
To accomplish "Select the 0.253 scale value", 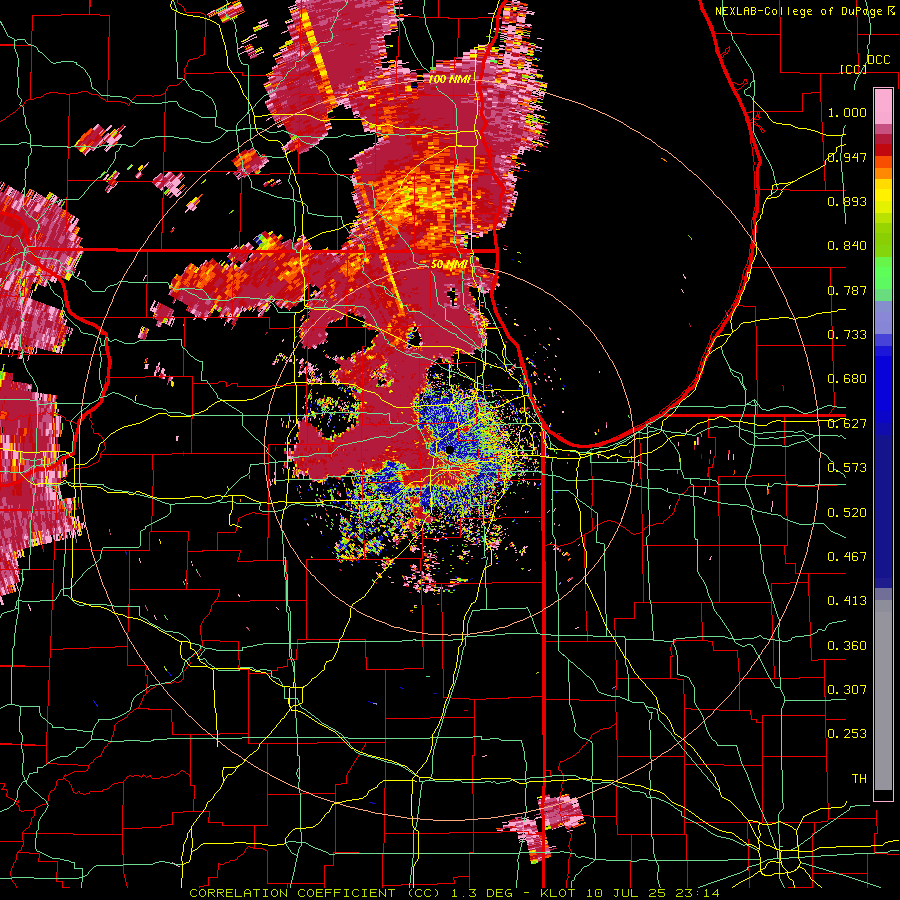I will [847, 734].
